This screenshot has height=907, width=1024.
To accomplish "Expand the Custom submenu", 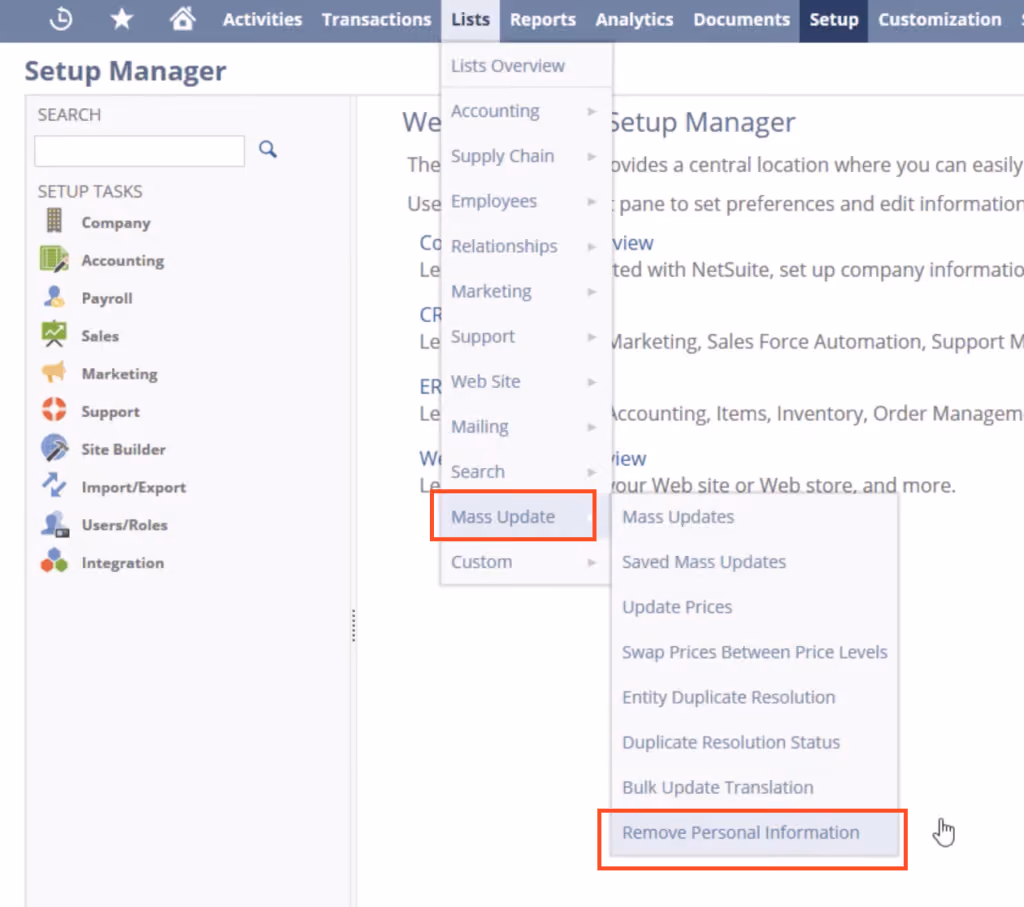I will tap(524, 562).
